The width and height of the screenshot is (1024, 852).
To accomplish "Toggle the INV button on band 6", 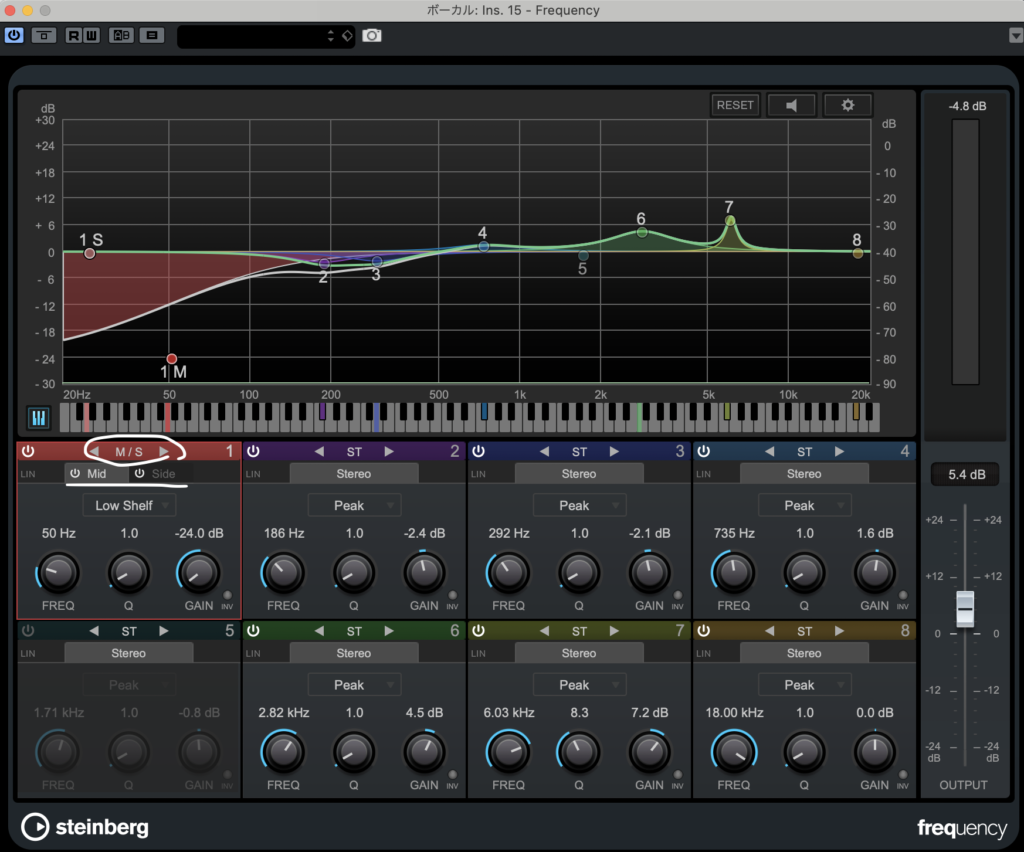I will [x=452, y=774].
